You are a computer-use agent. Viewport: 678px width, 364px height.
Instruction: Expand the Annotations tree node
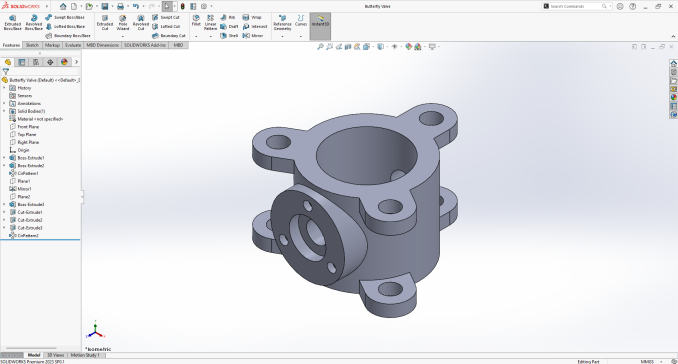(4, 103)
